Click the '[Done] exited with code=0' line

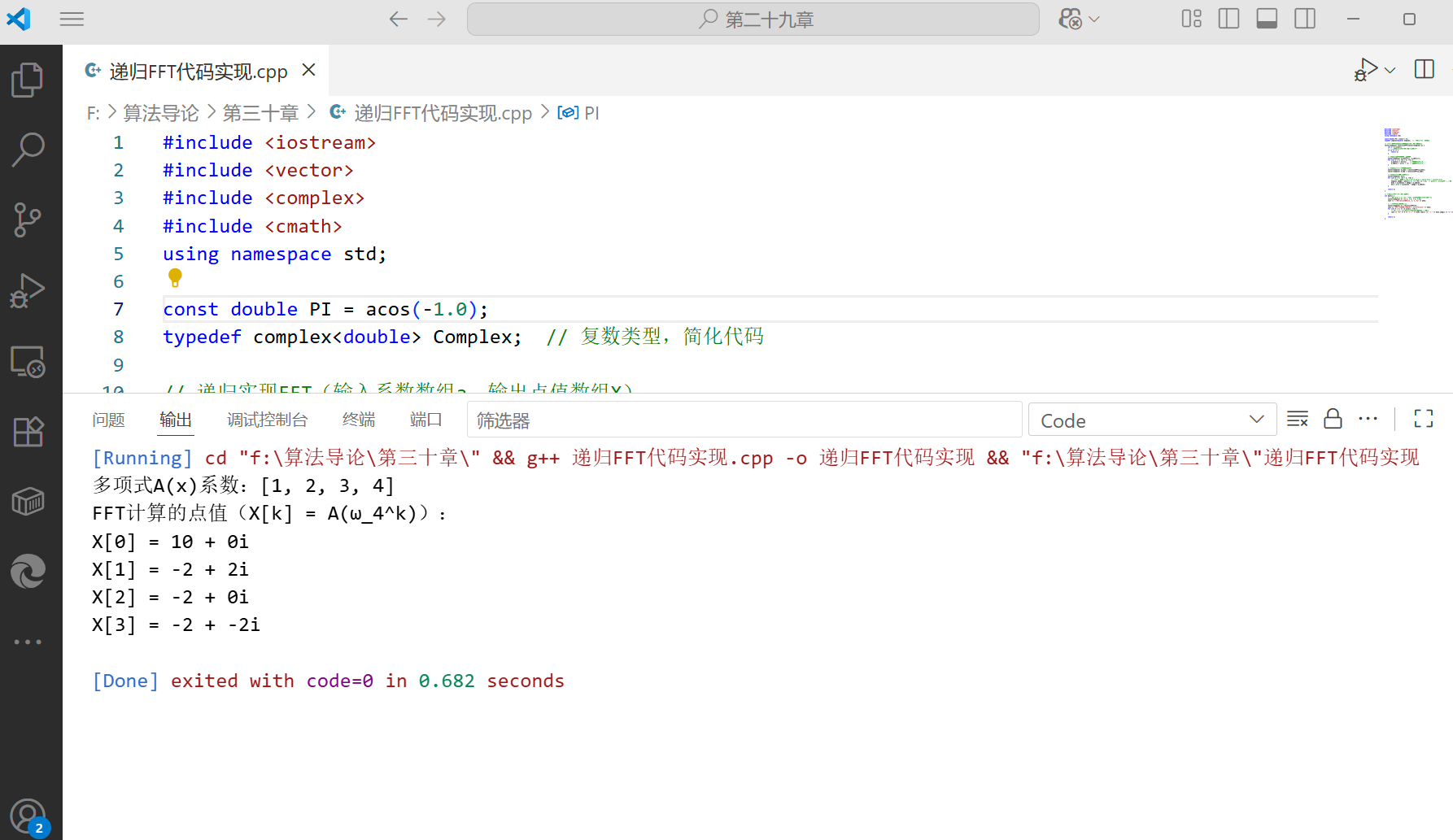[328, 681]
